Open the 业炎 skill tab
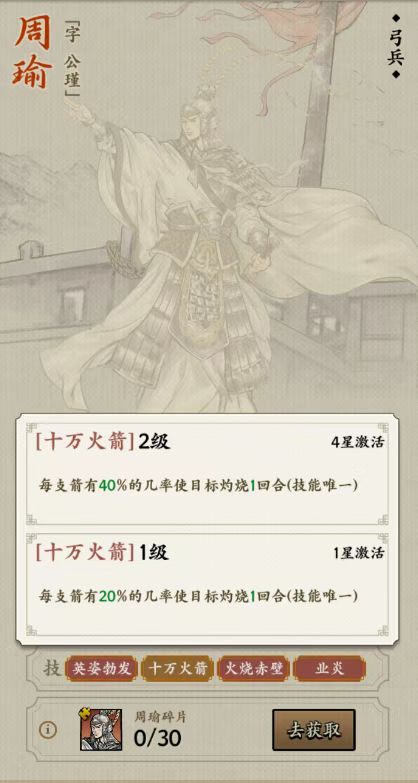418x783 pixels. [330, 669]
